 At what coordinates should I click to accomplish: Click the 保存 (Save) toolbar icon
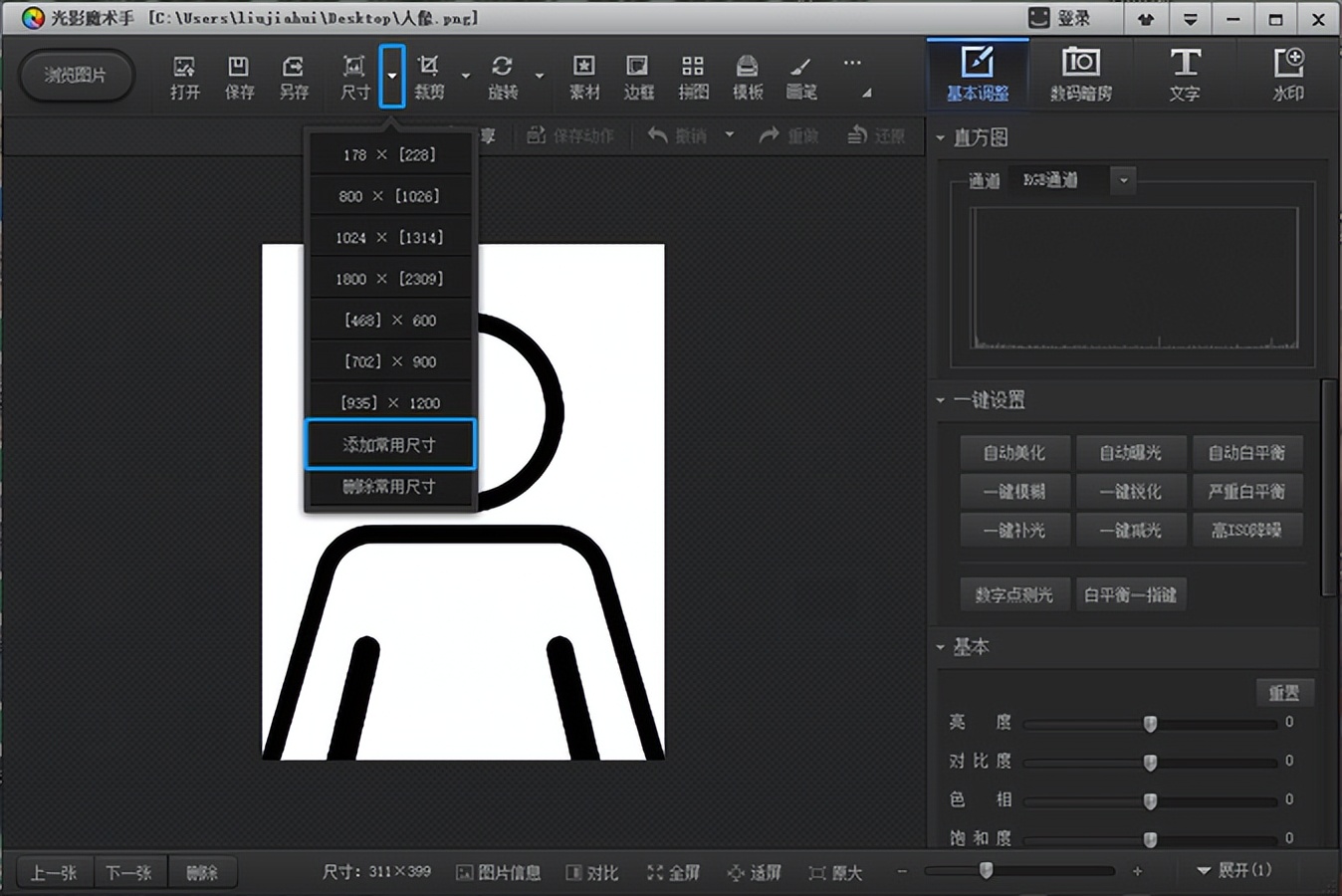click(x=239, y=77)
